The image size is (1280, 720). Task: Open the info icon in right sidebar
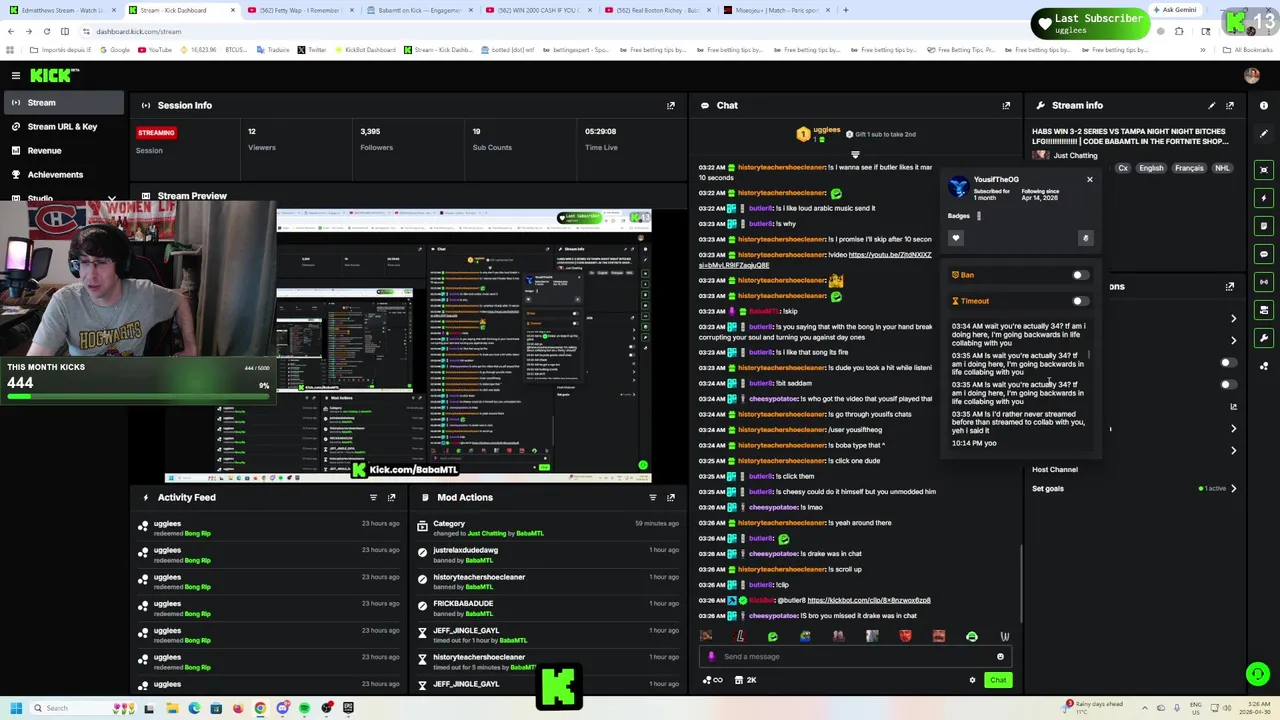(x=1264, y=105)
